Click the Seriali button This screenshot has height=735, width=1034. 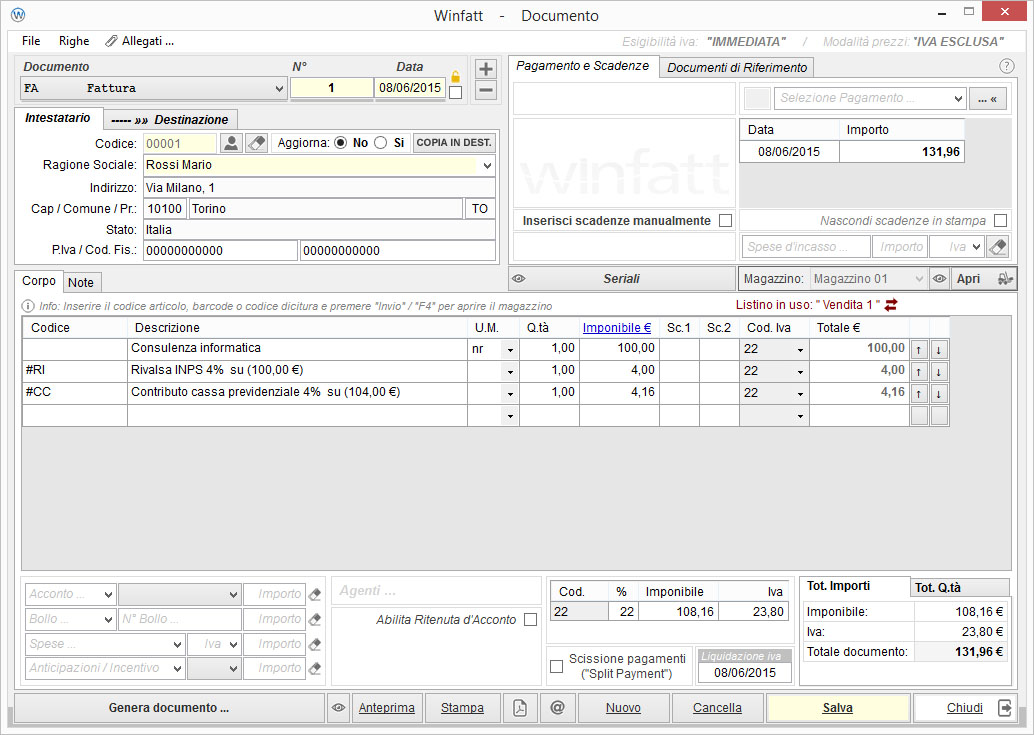click(622, 279)
